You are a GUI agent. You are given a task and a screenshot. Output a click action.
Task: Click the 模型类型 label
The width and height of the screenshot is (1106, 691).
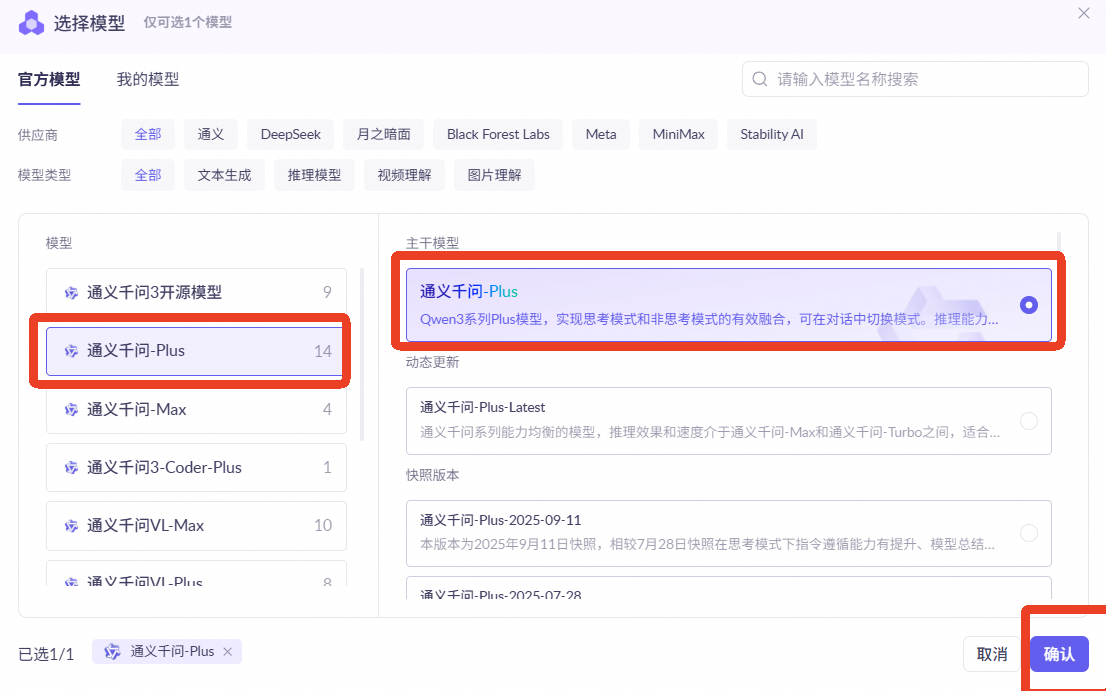44,176
